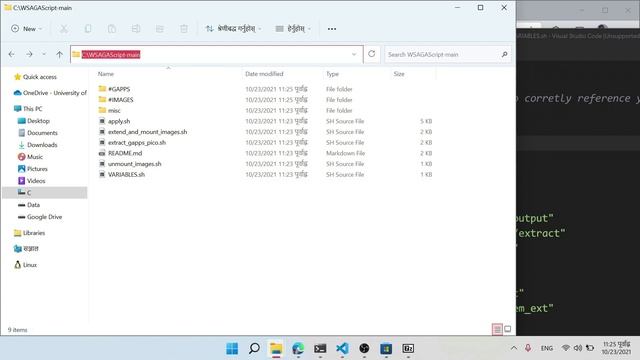This screenshot has height=360, width=640.
Task: Open Downloads in sidebar
Action: pyautogui.click(x=38, y=145)
